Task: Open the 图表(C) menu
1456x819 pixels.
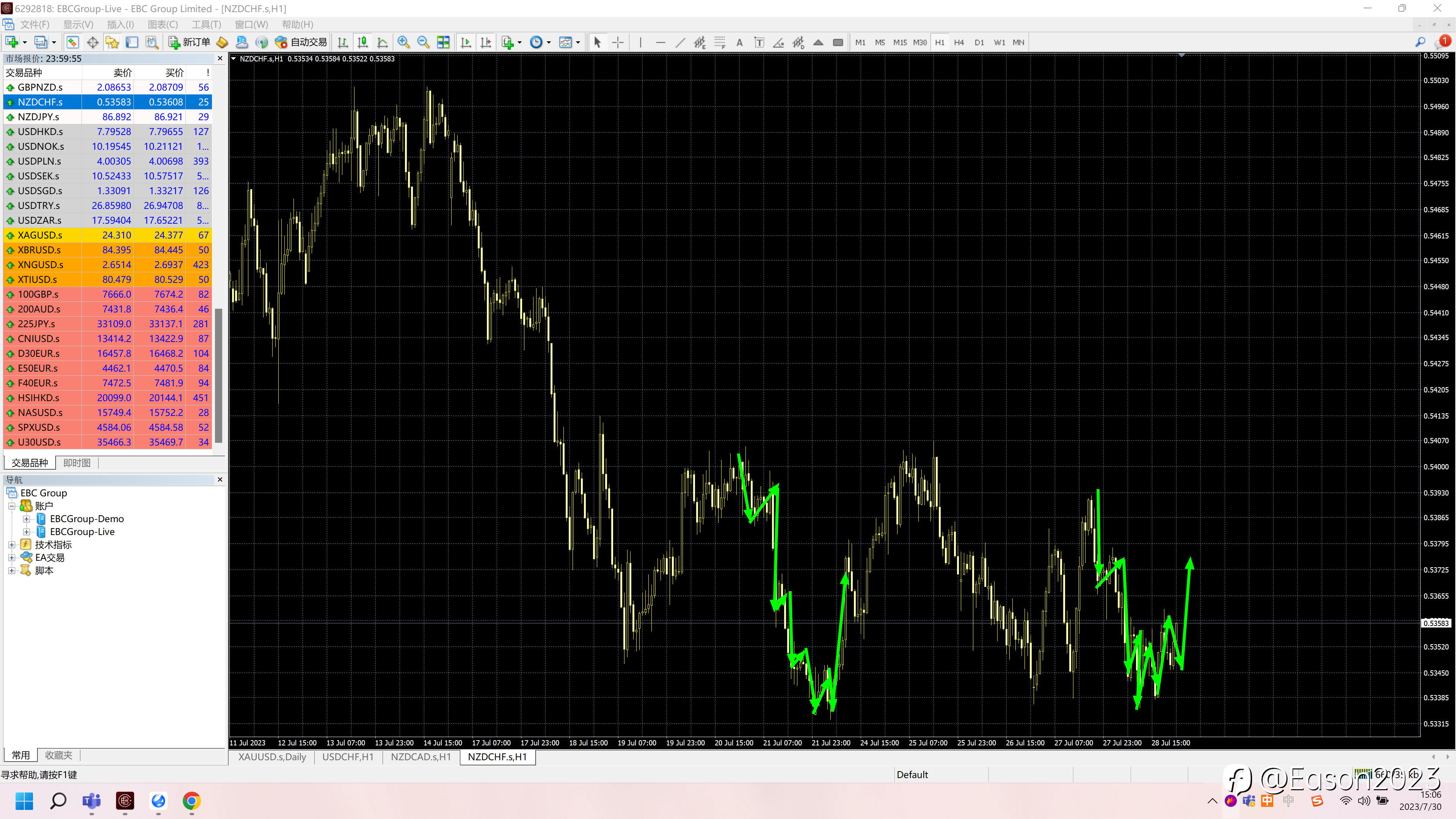Action: [163, 24]
